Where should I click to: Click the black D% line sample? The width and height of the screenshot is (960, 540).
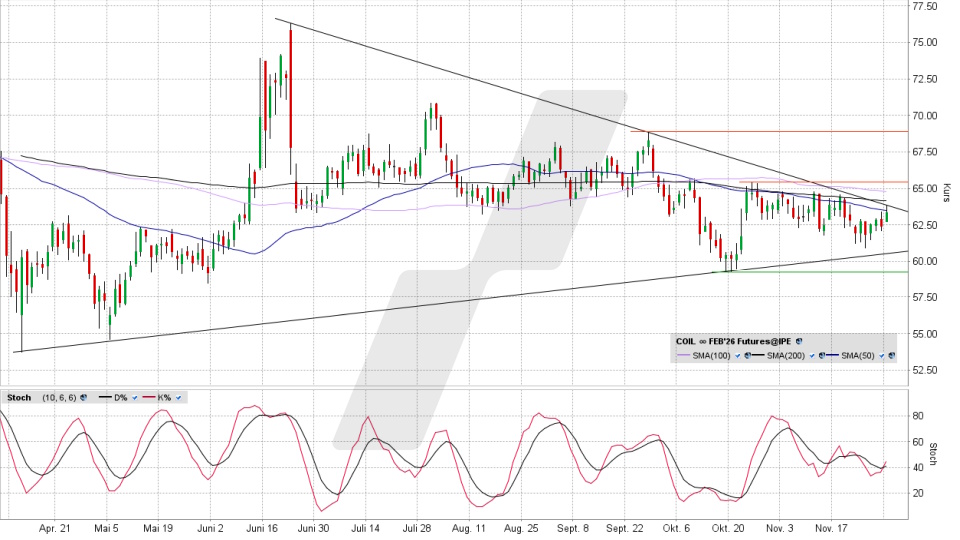click(x=105, y=397)
